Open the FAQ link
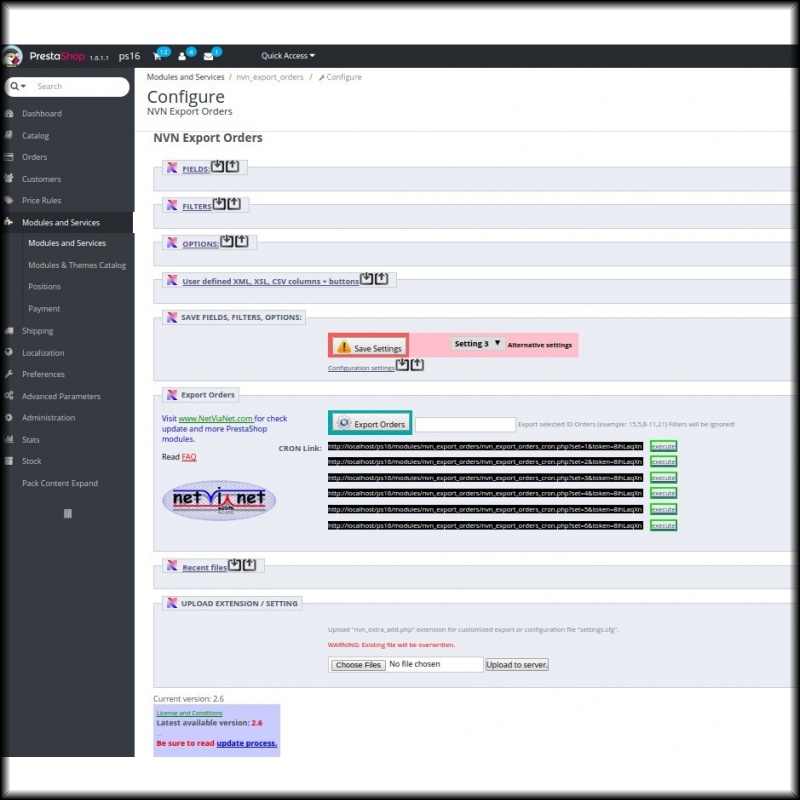Screen dimensions: 800x800 tap(189, 457)
